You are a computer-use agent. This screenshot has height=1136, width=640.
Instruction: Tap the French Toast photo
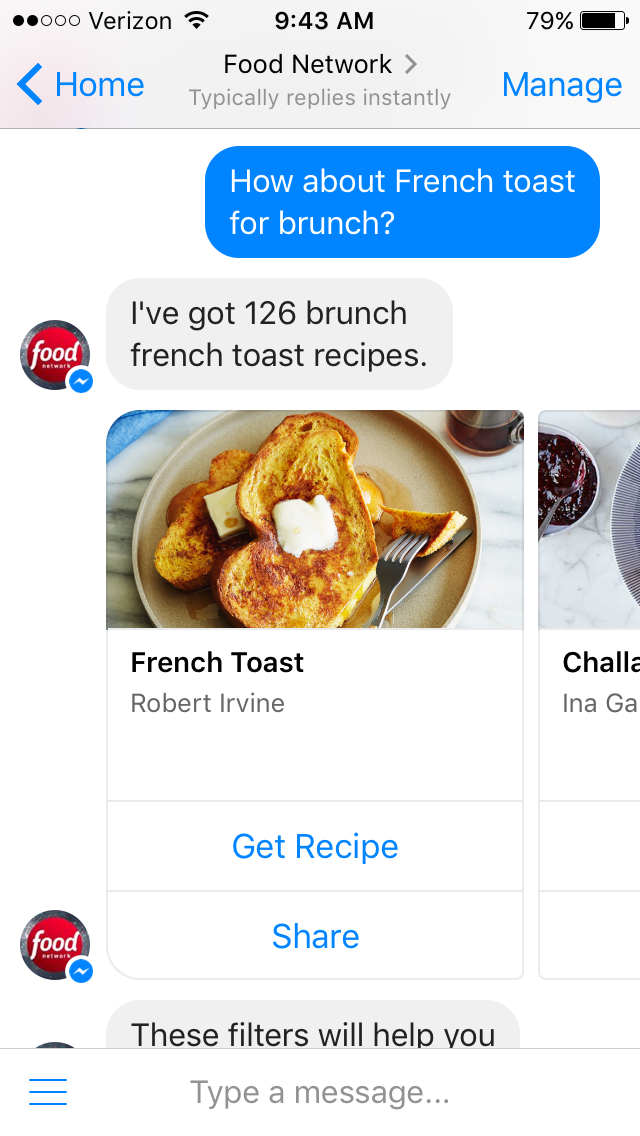click(314, 520)
